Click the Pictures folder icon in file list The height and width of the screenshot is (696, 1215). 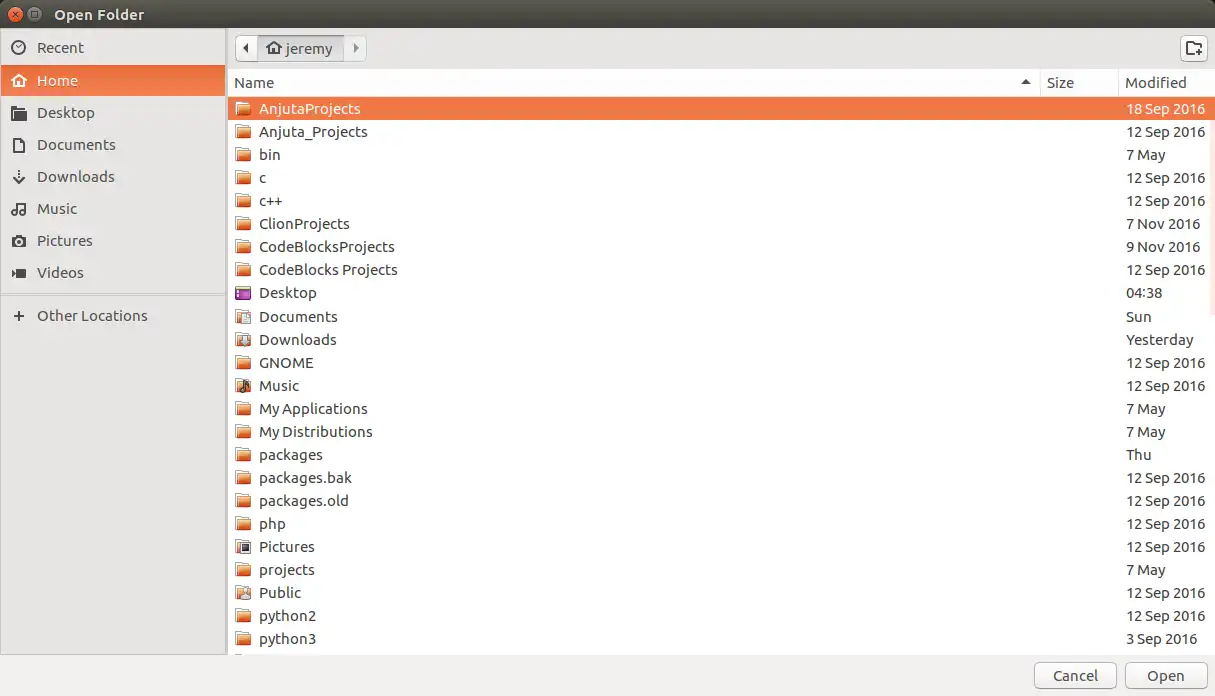pos(243,547)
